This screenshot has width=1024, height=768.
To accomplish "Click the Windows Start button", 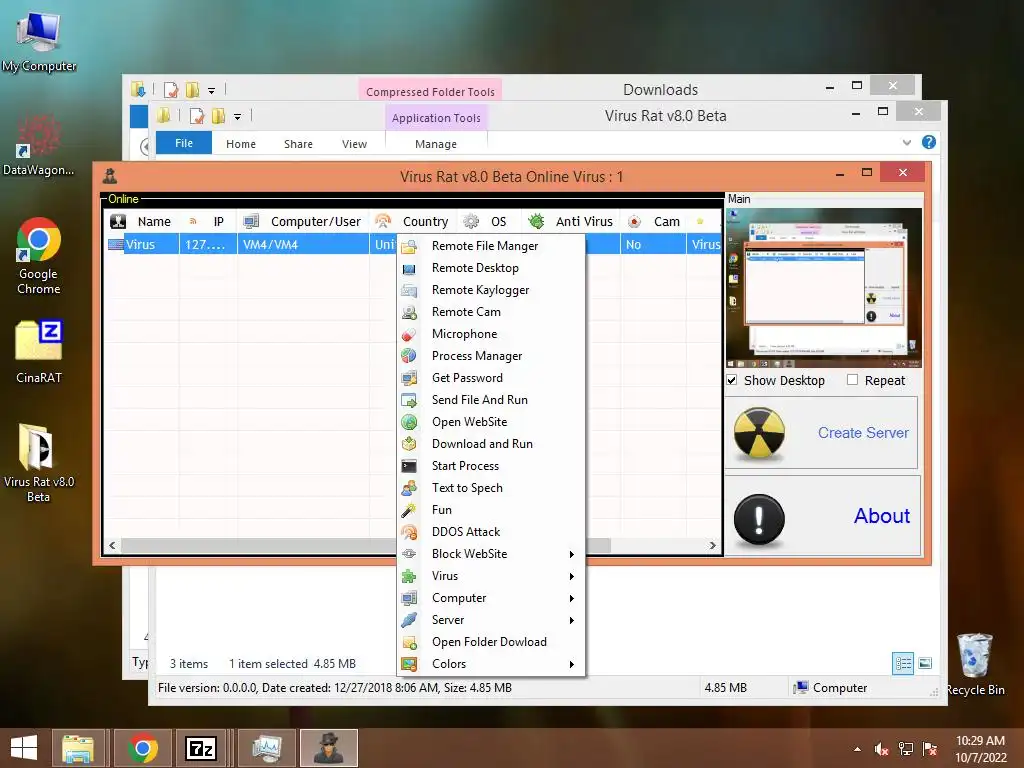I will pyautogui.click(x=24, y=748).
